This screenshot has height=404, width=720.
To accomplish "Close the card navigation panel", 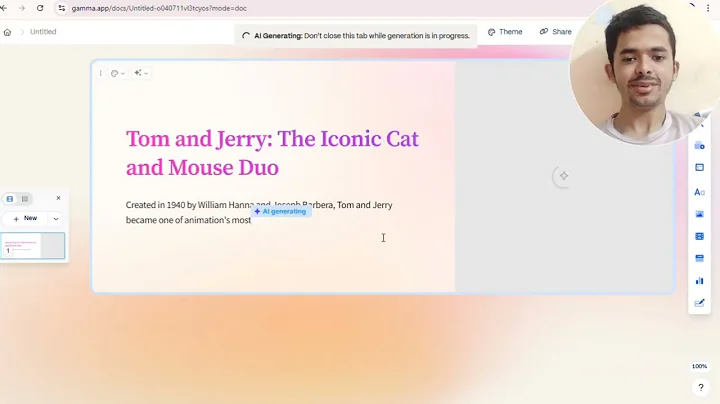I will tap(58, 198).
